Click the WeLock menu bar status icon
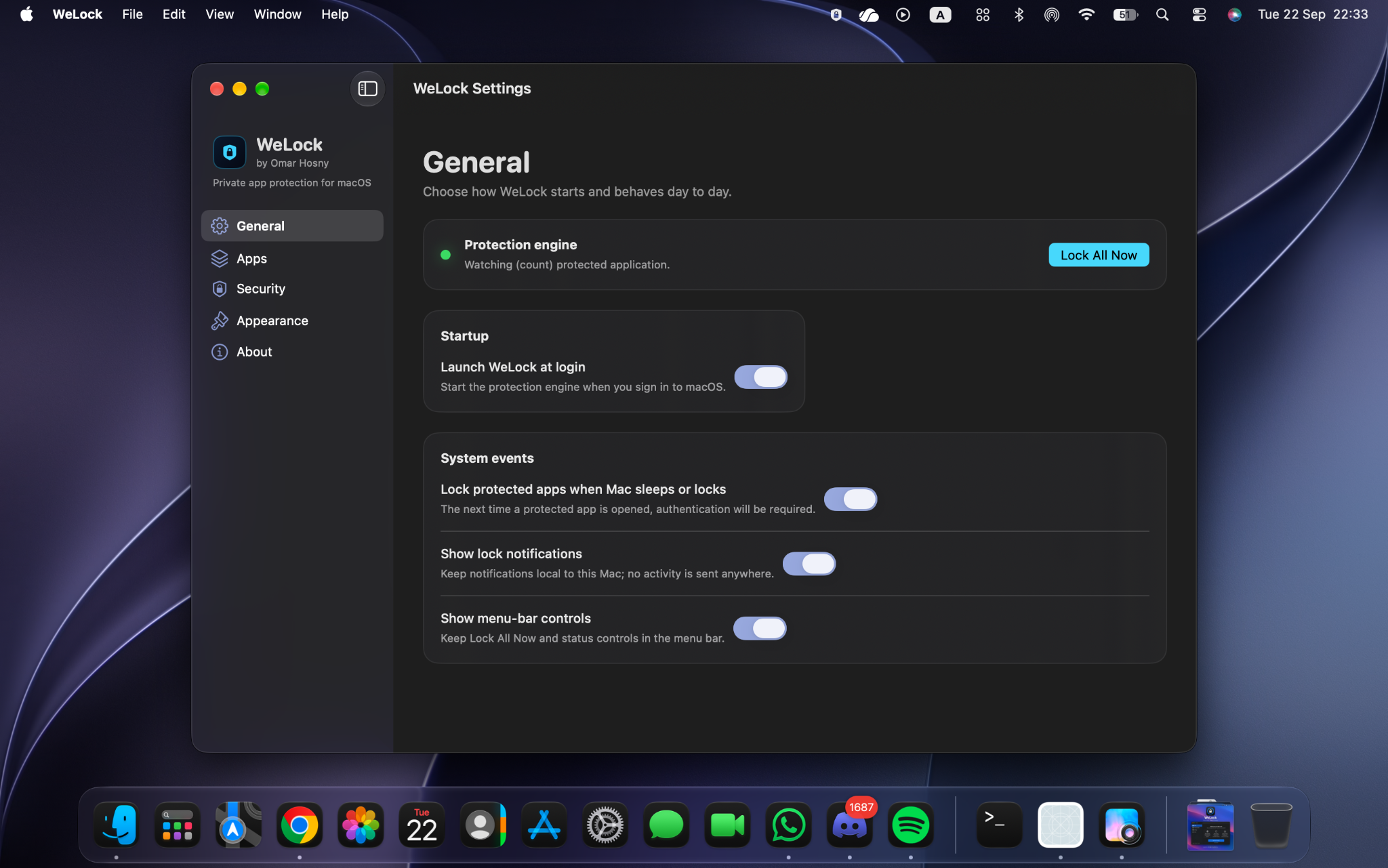The width and height of the screenshot is (1388, 868). coord(836,14)
